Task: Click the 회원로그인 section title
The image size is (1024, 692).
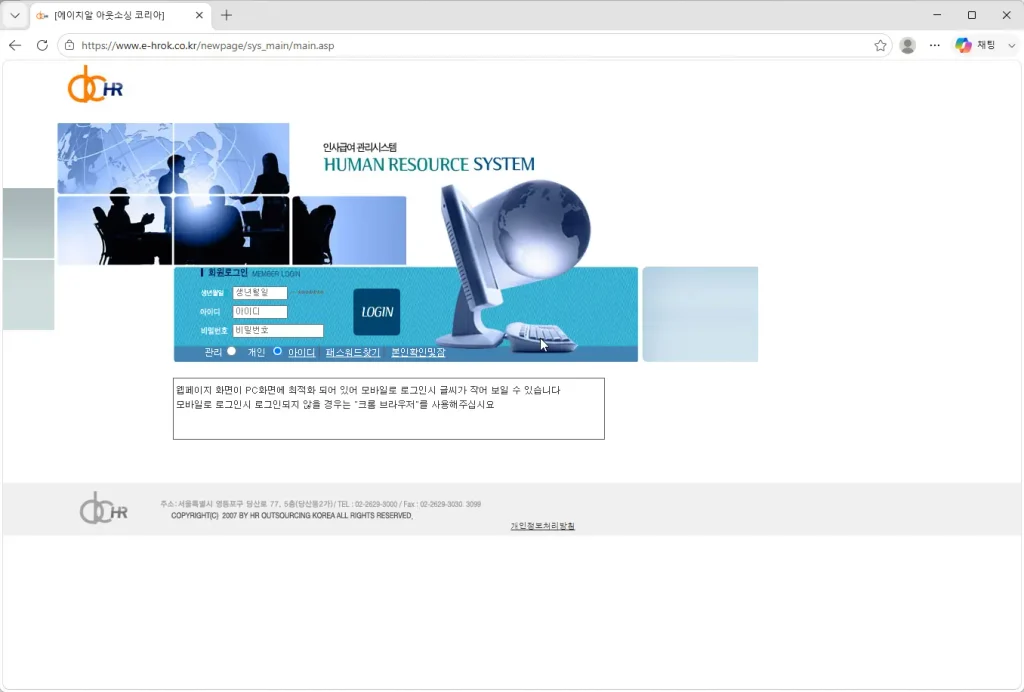Action: [227, 272]
